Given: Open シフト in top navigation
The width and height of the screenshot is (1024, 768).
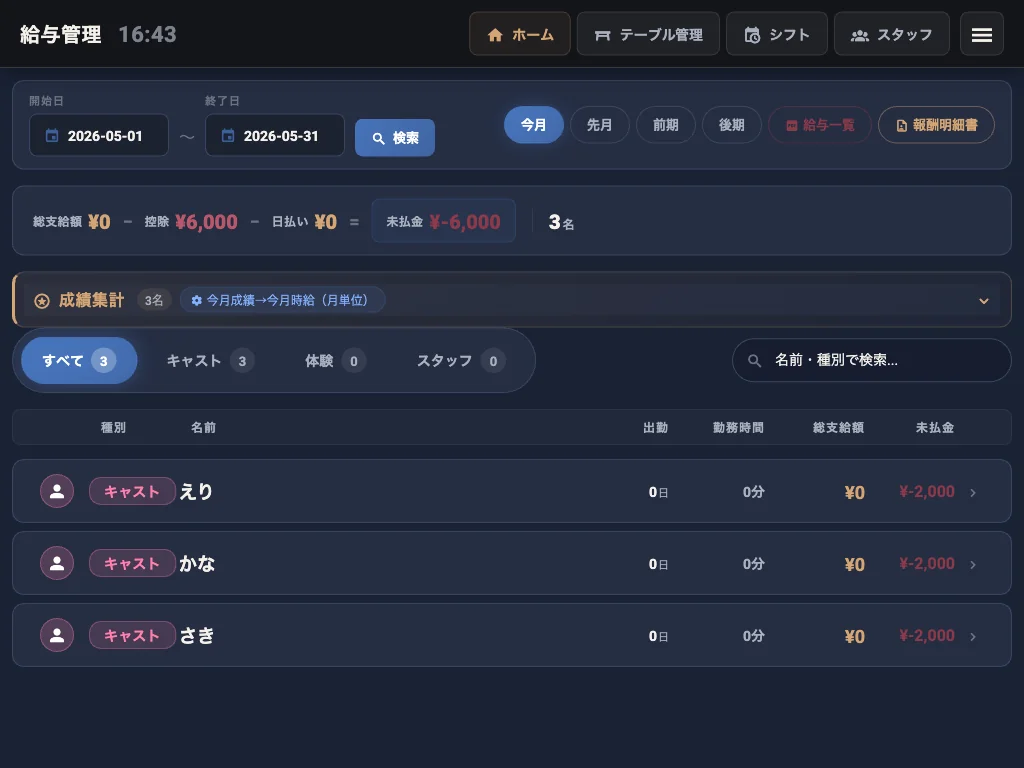Looking at the screenshot, I should tap(776, 34).
